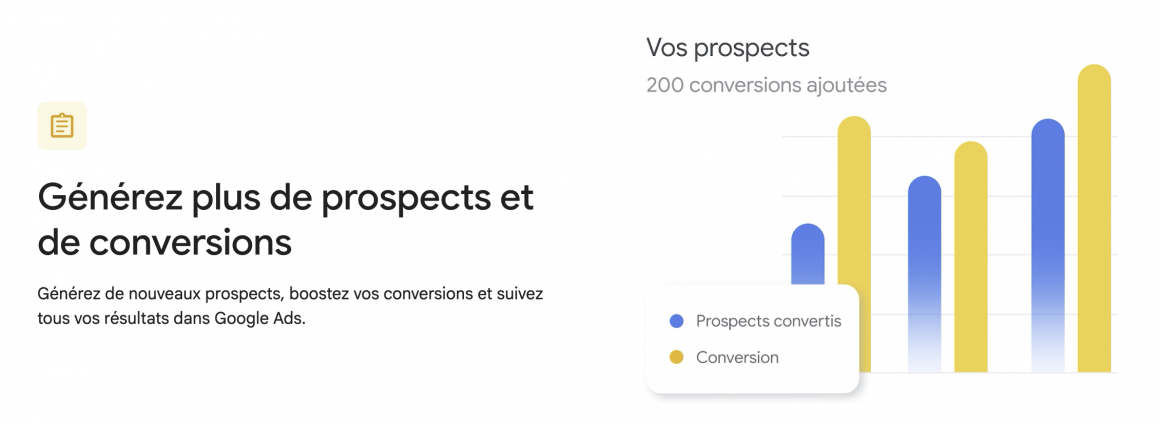The height and width of the screenshot is (424, 1160).
Task: Select the "Prospects convertis" legend label
Action: point(768,321)
